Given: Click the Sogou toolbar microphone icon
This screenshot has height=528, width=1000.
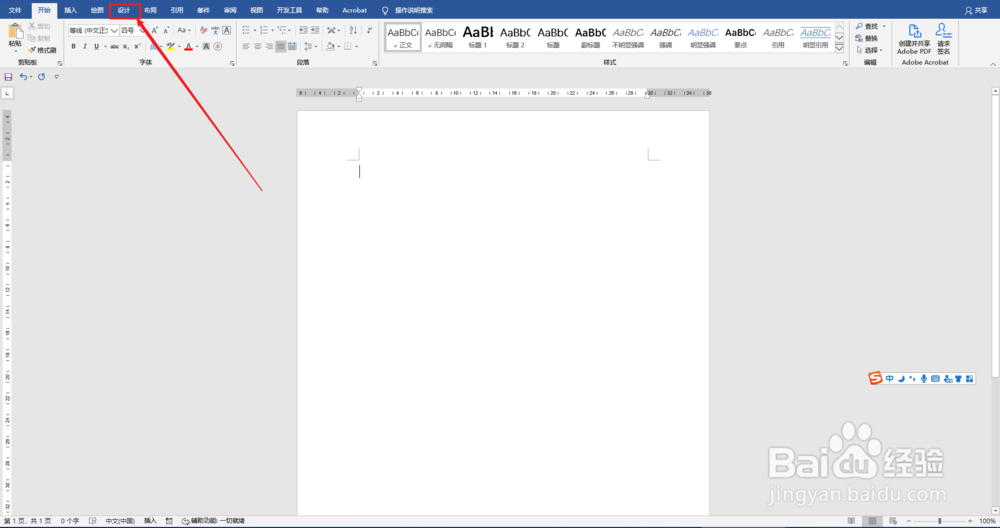Looking at the screenshot, I should coord(923,379).
